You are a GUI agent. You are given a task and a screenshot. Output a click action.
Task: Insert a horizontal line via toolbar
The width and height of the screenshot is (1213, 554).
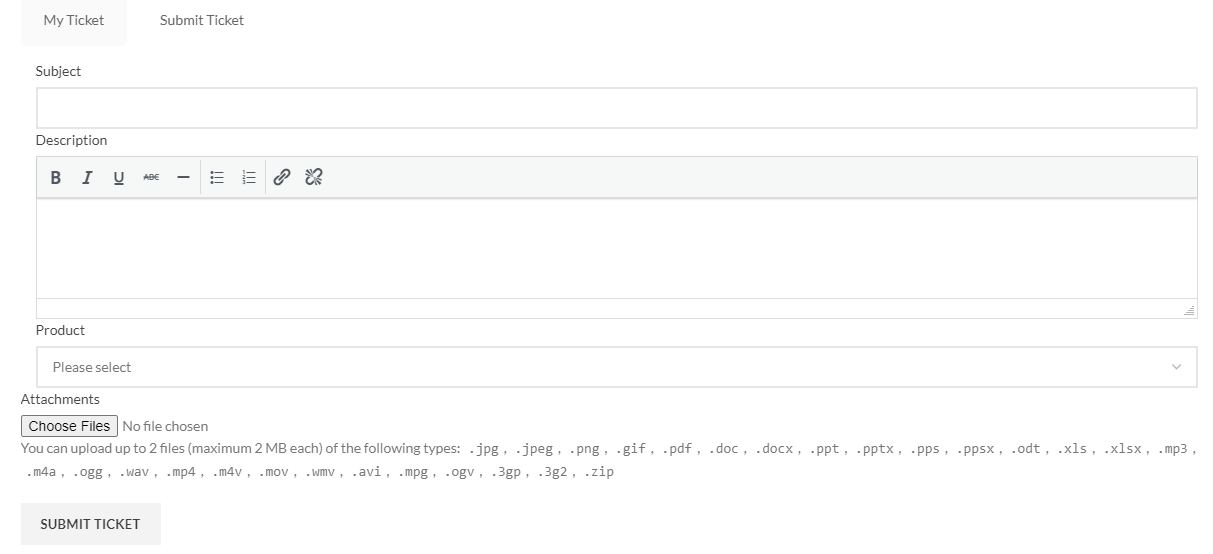pos(183,178)
